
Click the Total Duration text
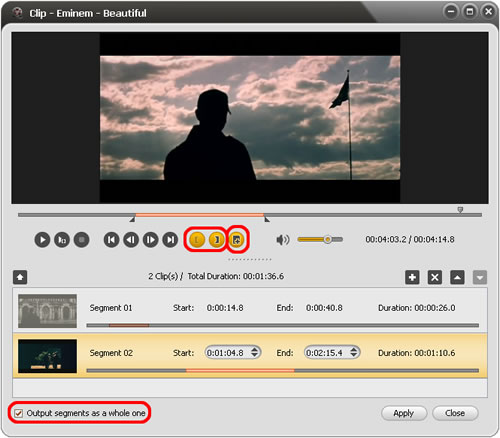click(236, 276)
